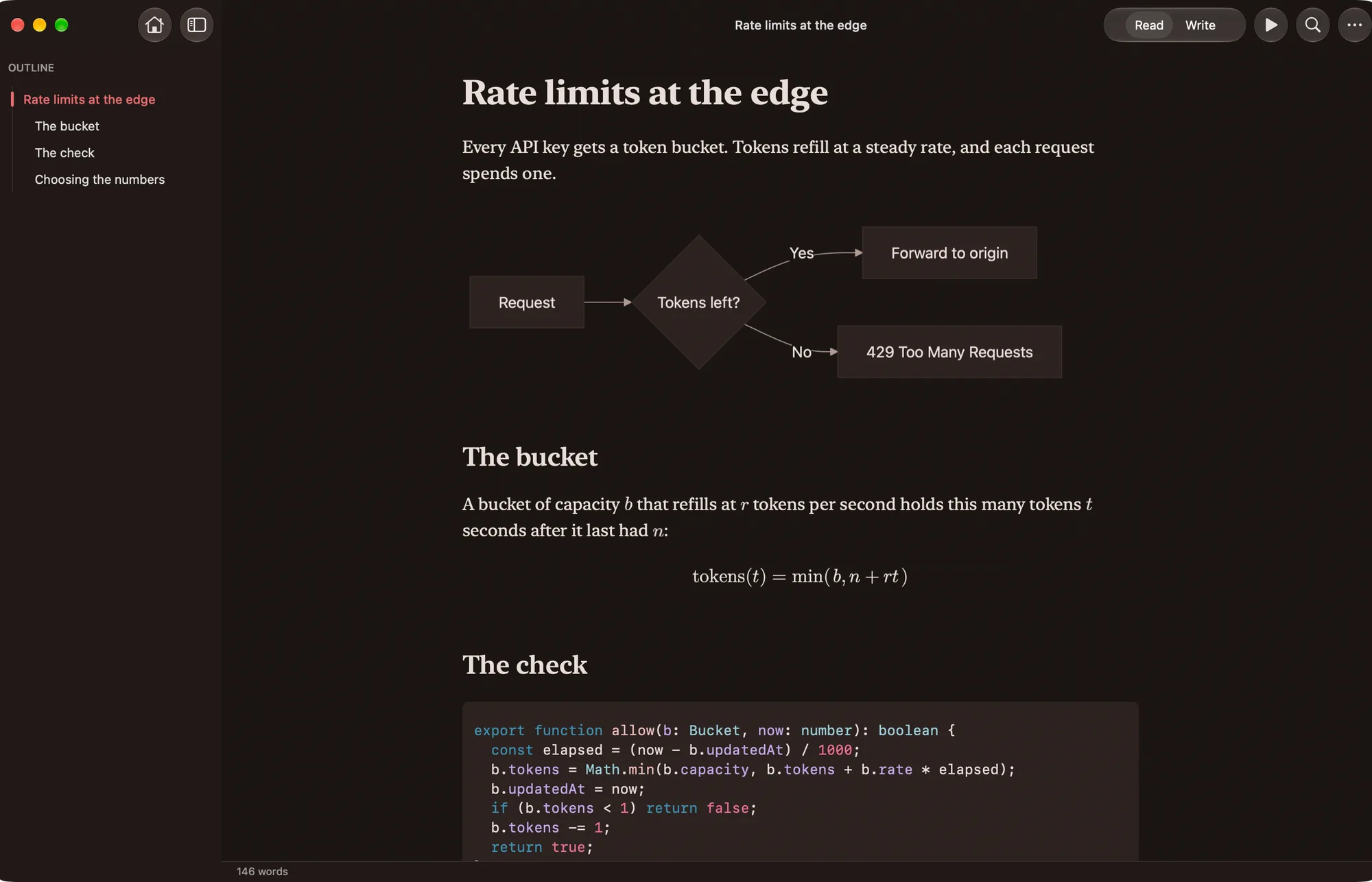Screen dimensions: 1372x882
Task: Click the 'No' branch label
Action: point(801,352)
